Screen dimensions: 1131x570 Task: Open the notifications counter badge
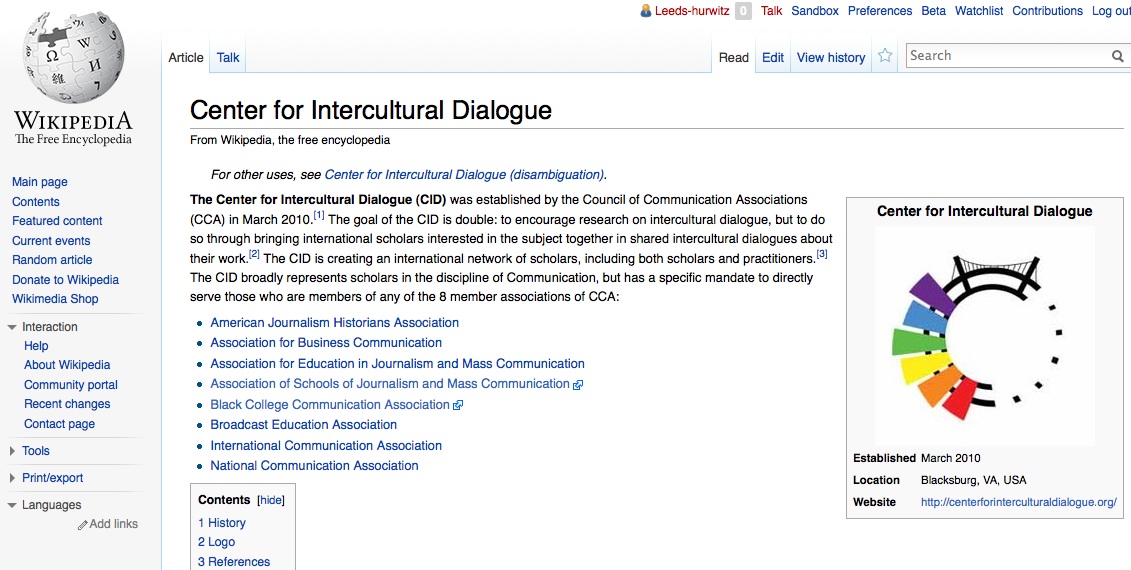click(743, 11)
